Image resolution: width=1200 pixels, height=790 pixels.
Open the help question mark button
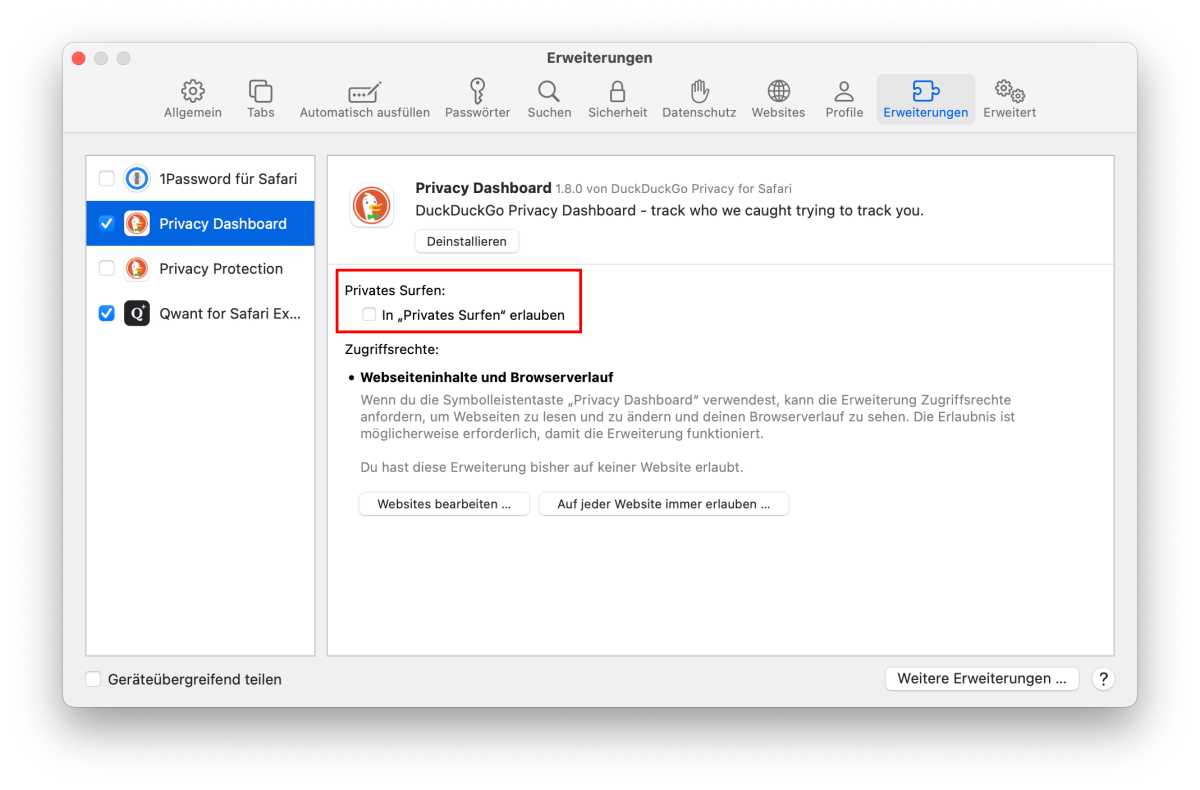pyautogui.click(x=1103, y=679)
